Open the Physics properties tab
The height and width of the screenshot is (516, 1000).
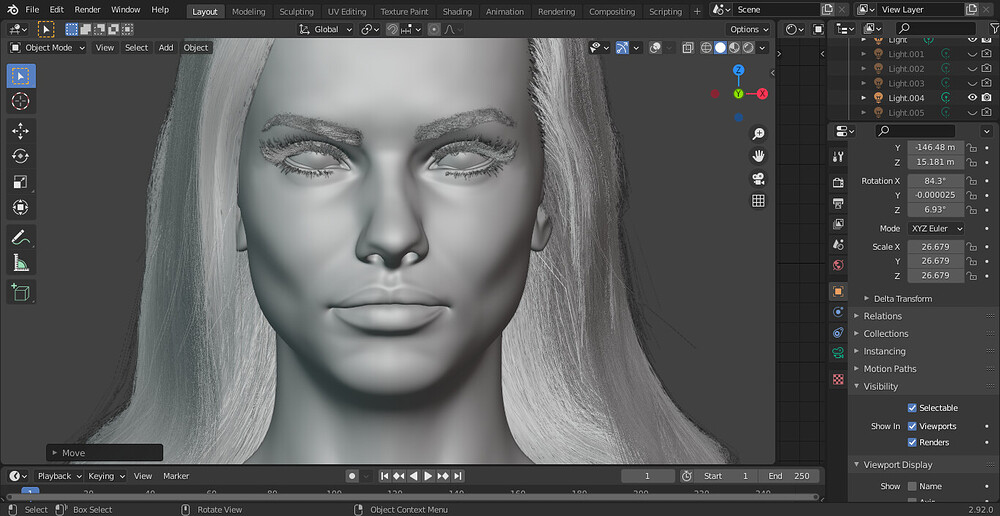point(839,312)
